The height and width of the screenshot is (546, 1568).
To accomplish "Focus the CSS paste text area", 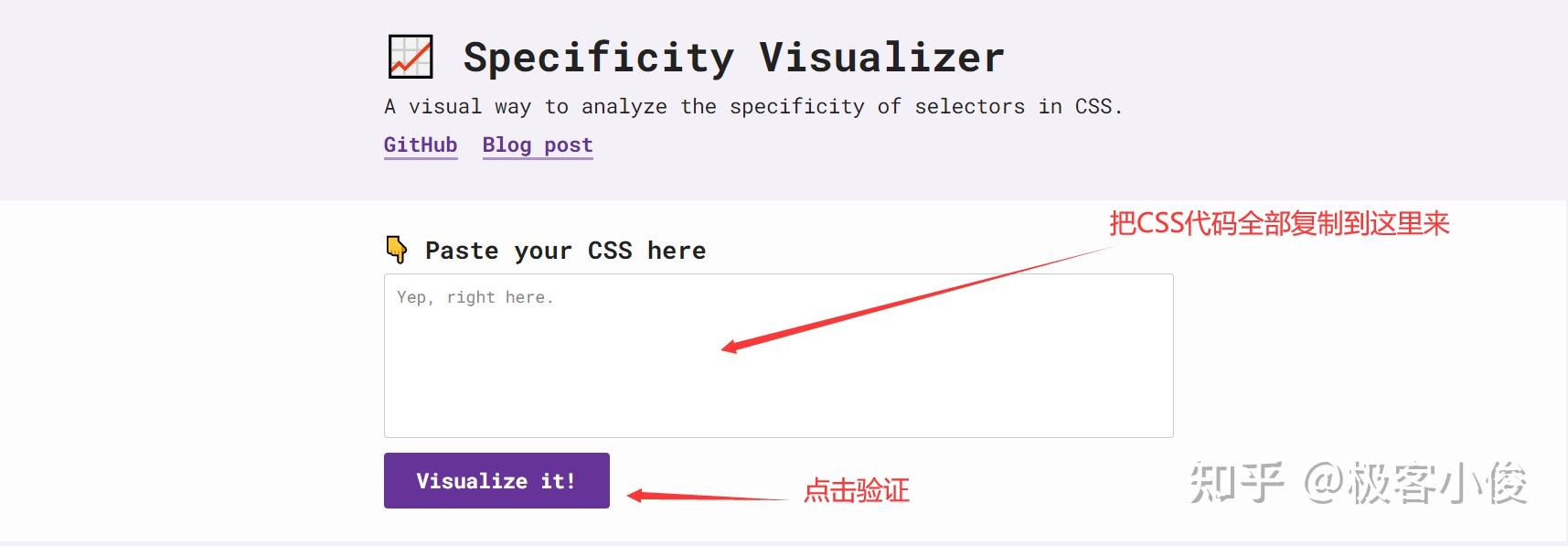I will click(x=777, y=384).
